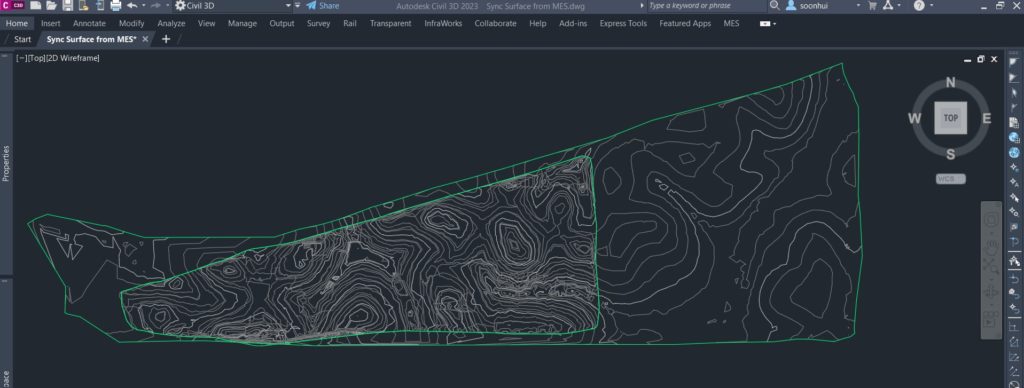Click the Open file folder icon
1024x388 pixels.
[52, 5]
